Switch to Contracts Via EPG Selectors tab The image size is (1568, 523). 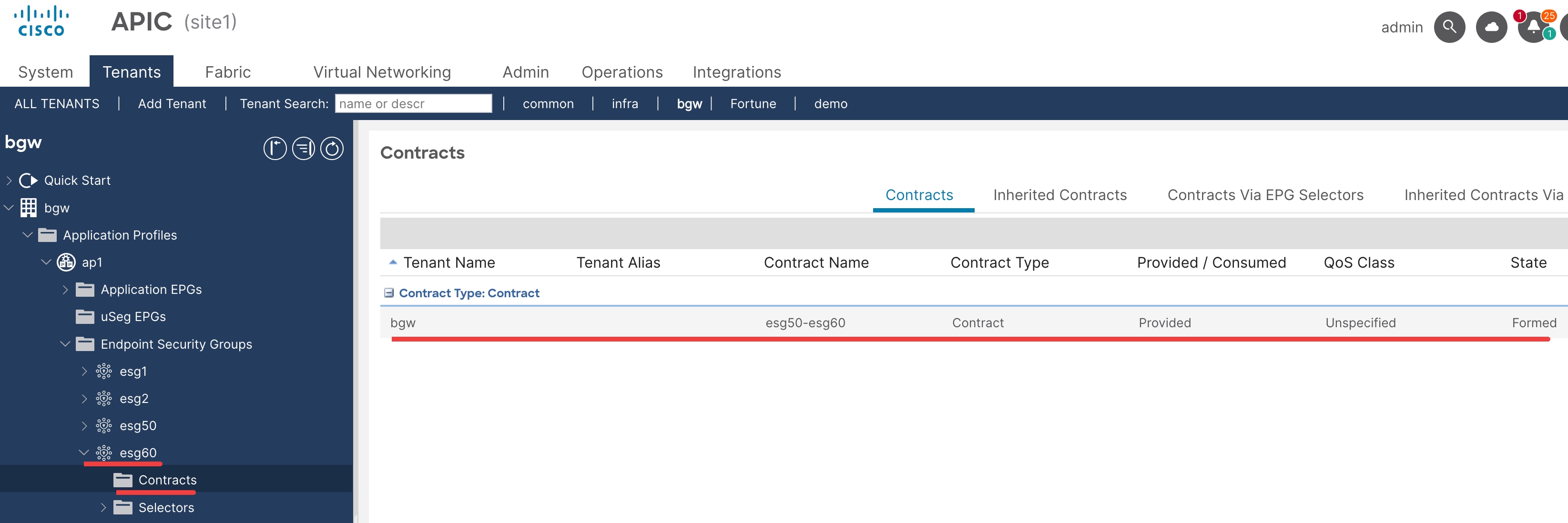tap(1265, 195)
